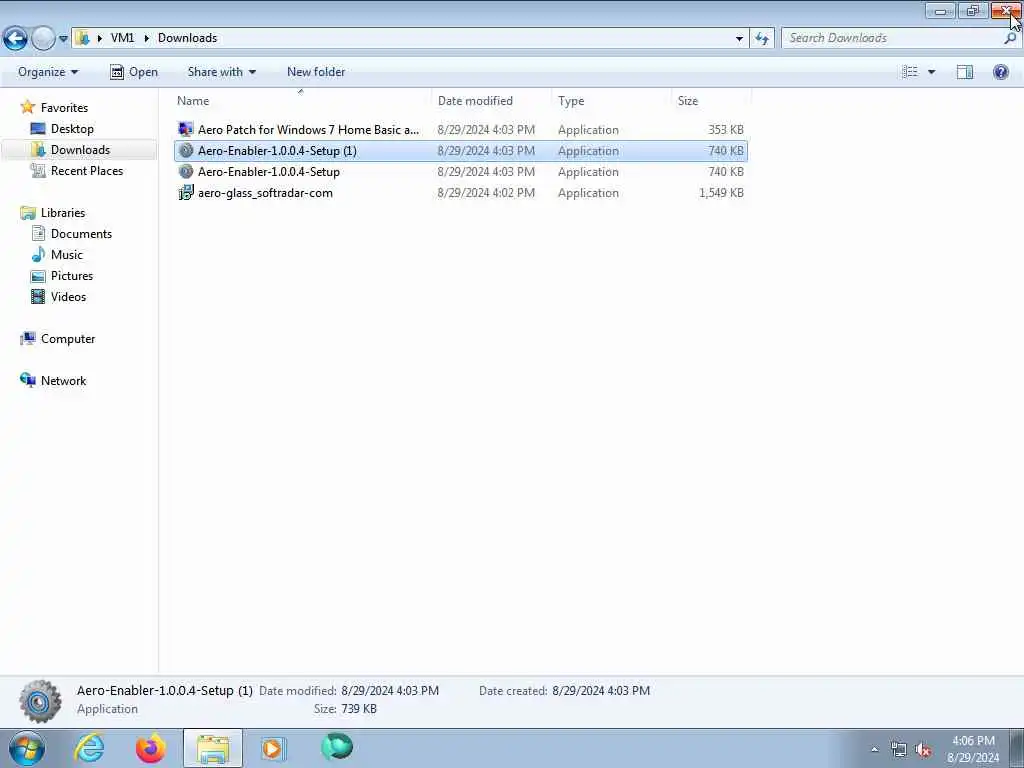Screen dimensions: 1024x768
Task: Click the Aero Patch file icon
Action: [185, 129]
